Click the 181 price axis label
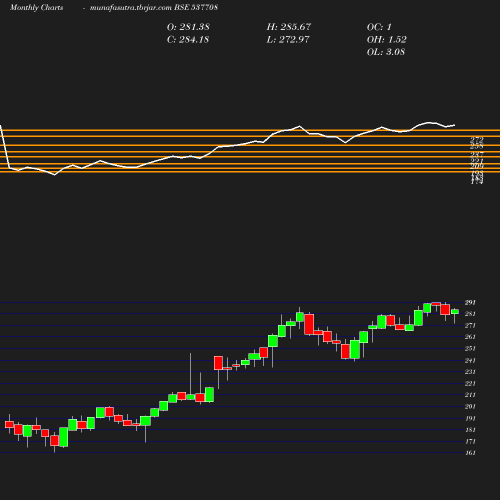The width and height of the screenshot is (500, 500). pyautogui.click(x=470, y=430)
